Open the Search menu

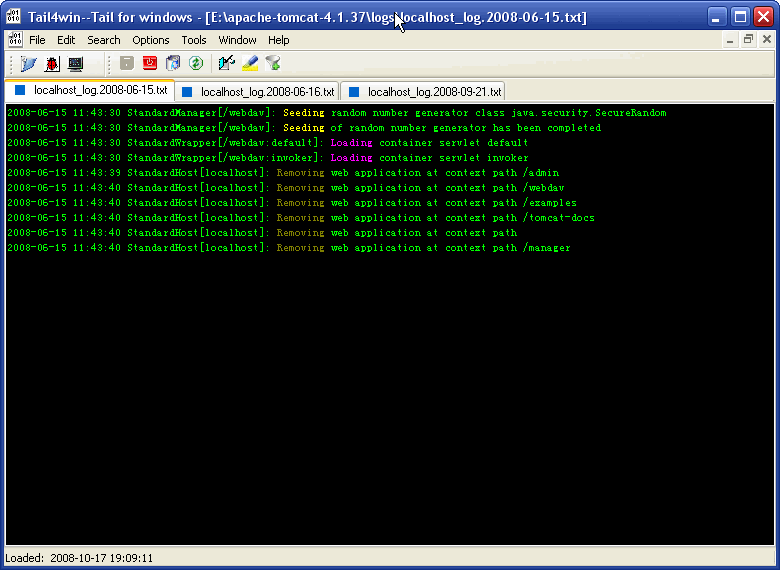tap(103, 40)
